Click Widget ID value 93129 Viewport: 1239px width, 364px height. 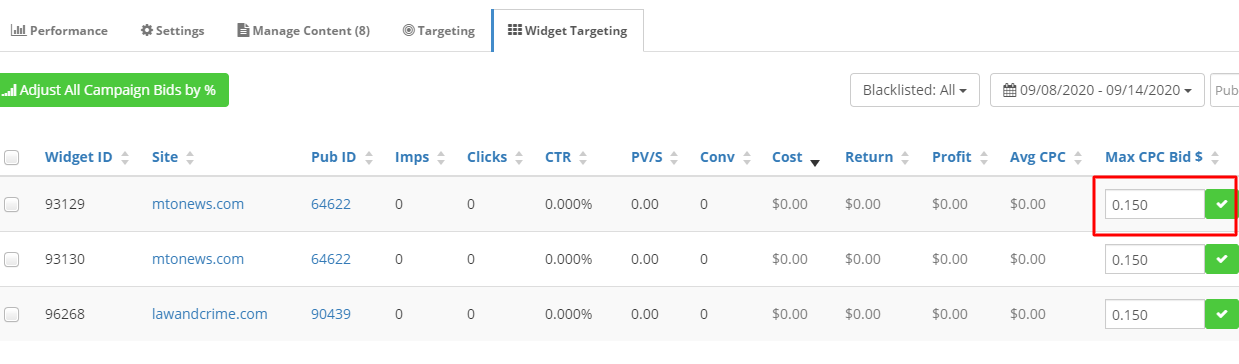[65, 204]
